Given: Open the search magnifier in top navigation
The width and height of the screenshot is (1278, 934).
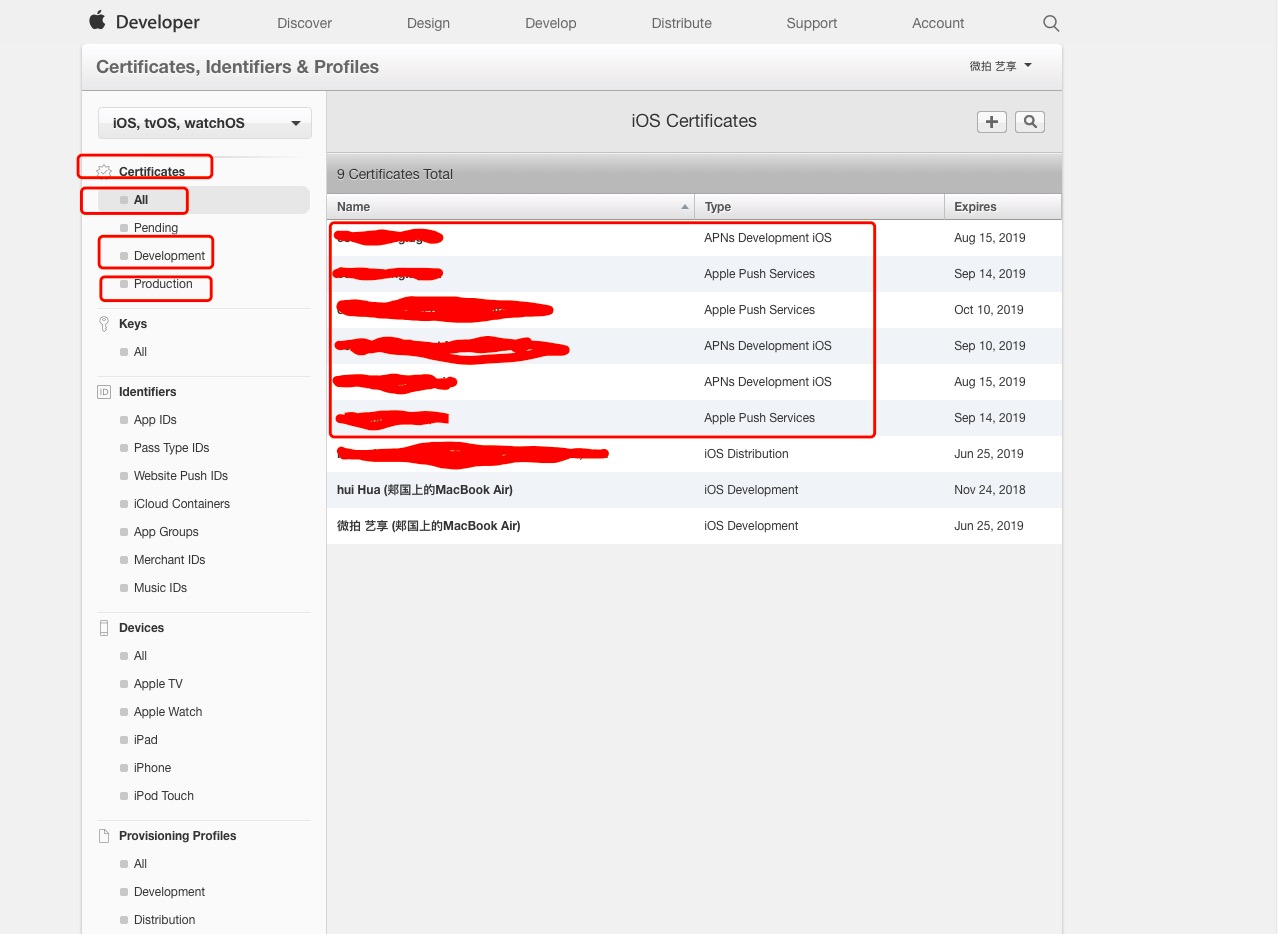Looking at the screenshot, I should (x=1050, y=23).
